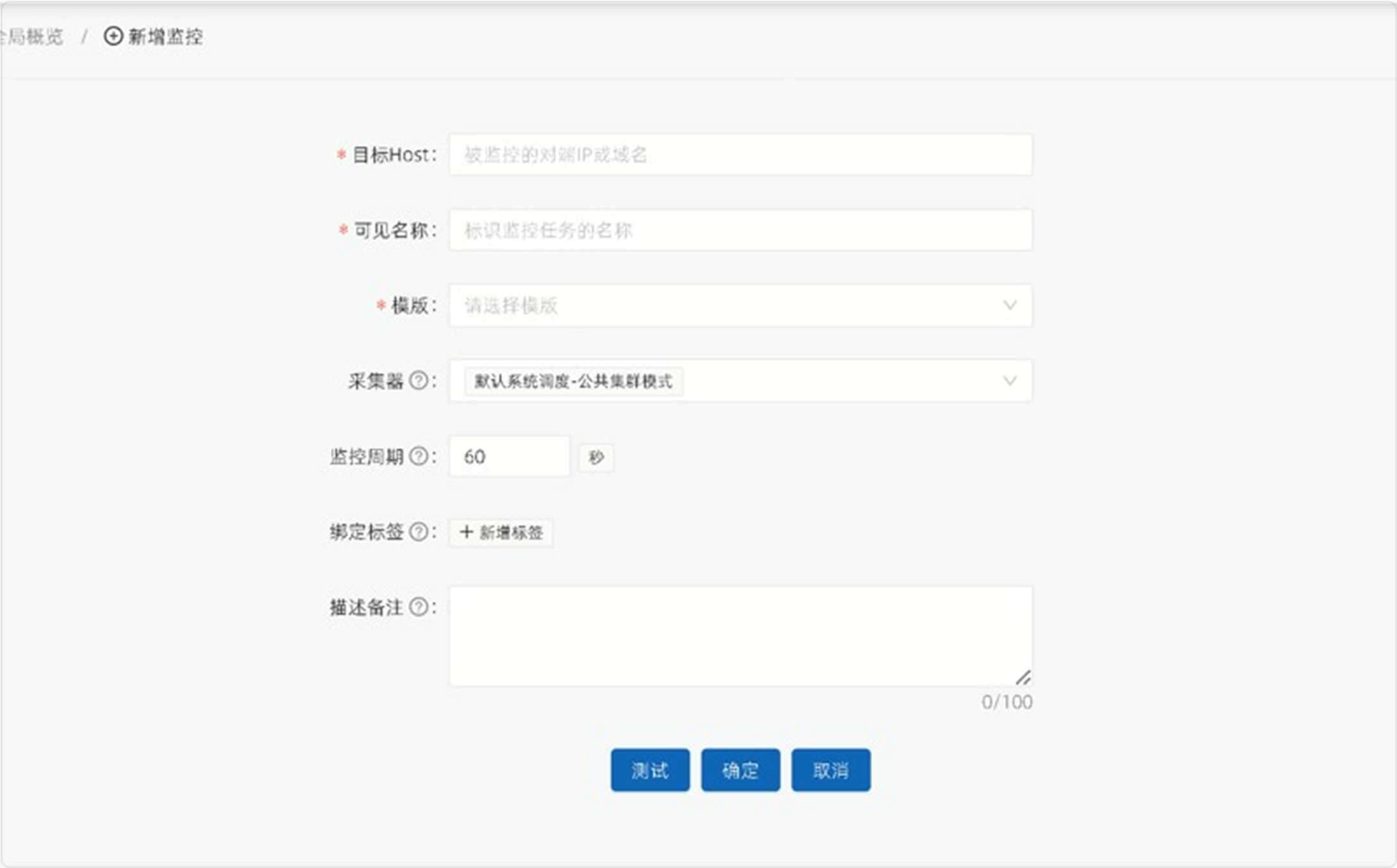Open the 模版 template dropdown
This screenshot has height=868, width=1397.
(737, 306)
